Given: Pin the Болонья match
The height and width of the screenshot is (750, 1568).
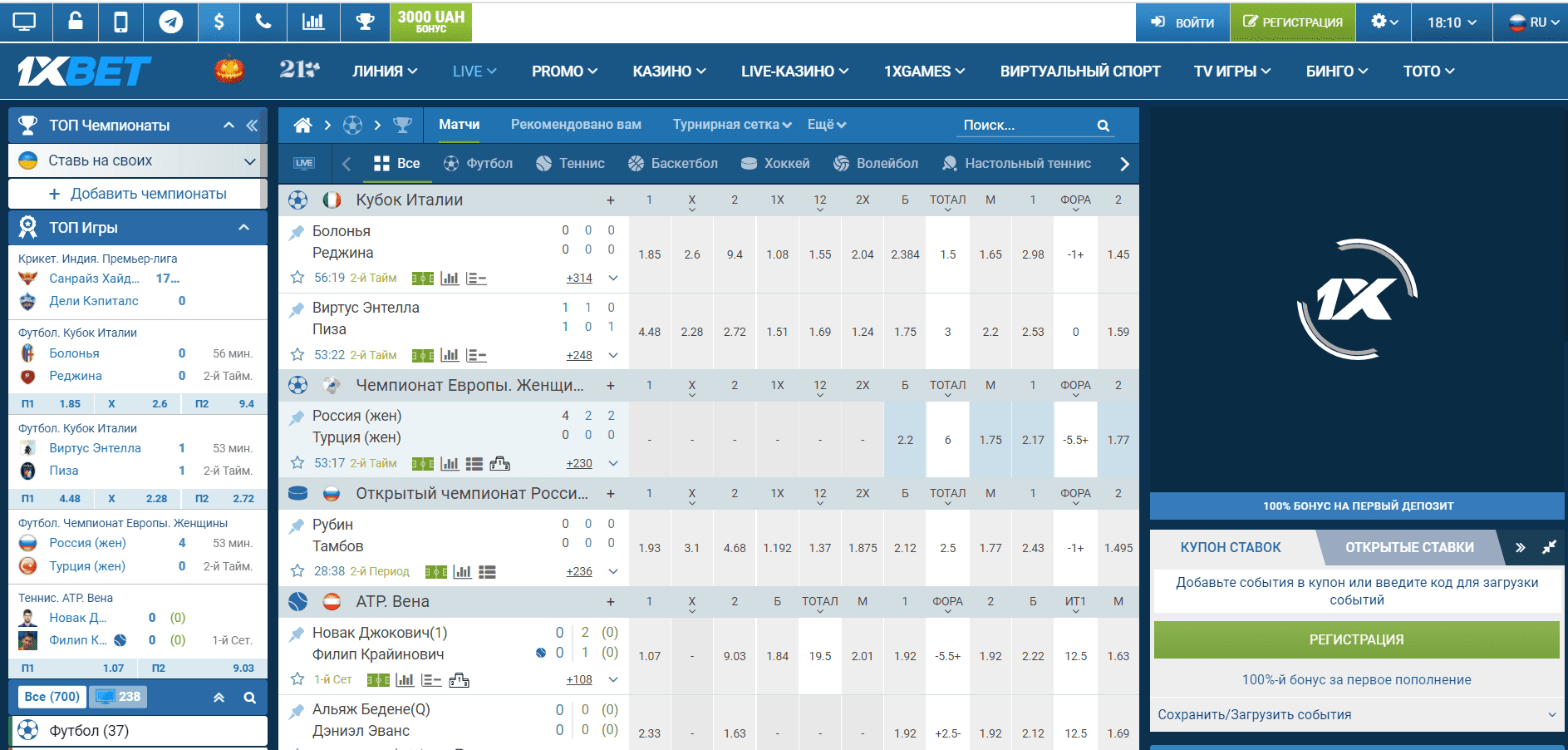Looking at the screenshot, I should [x=296, y=233].
